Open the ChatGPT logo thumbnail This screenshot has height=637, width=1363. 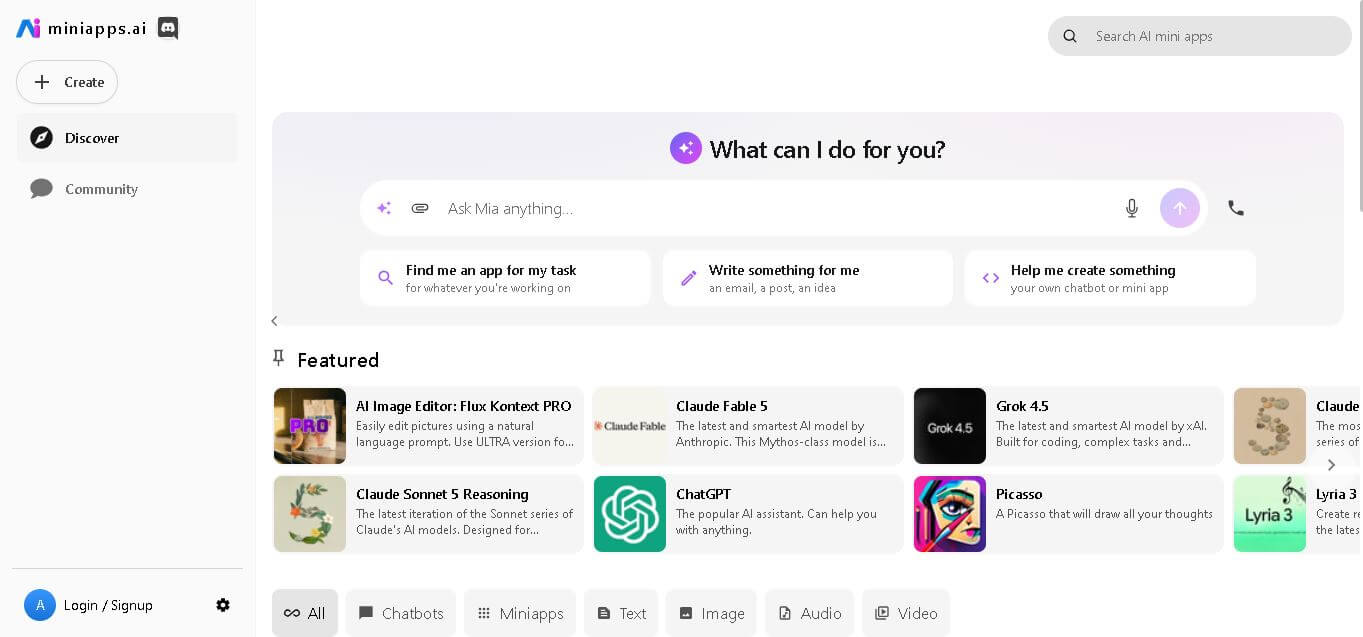(x=630, y=514)
